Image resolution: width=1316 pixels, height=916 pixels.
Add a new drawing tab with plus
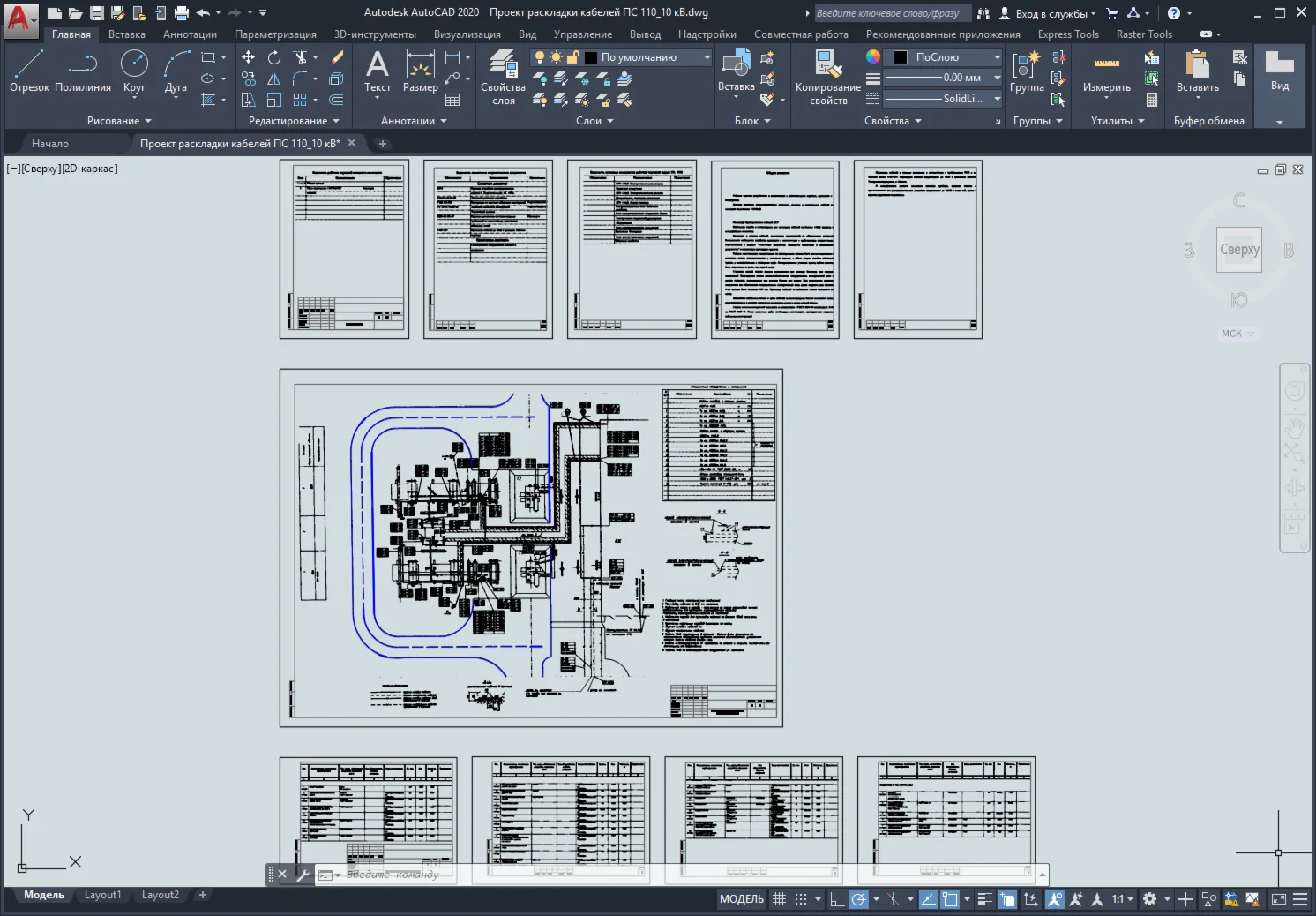tap(383, 143)
